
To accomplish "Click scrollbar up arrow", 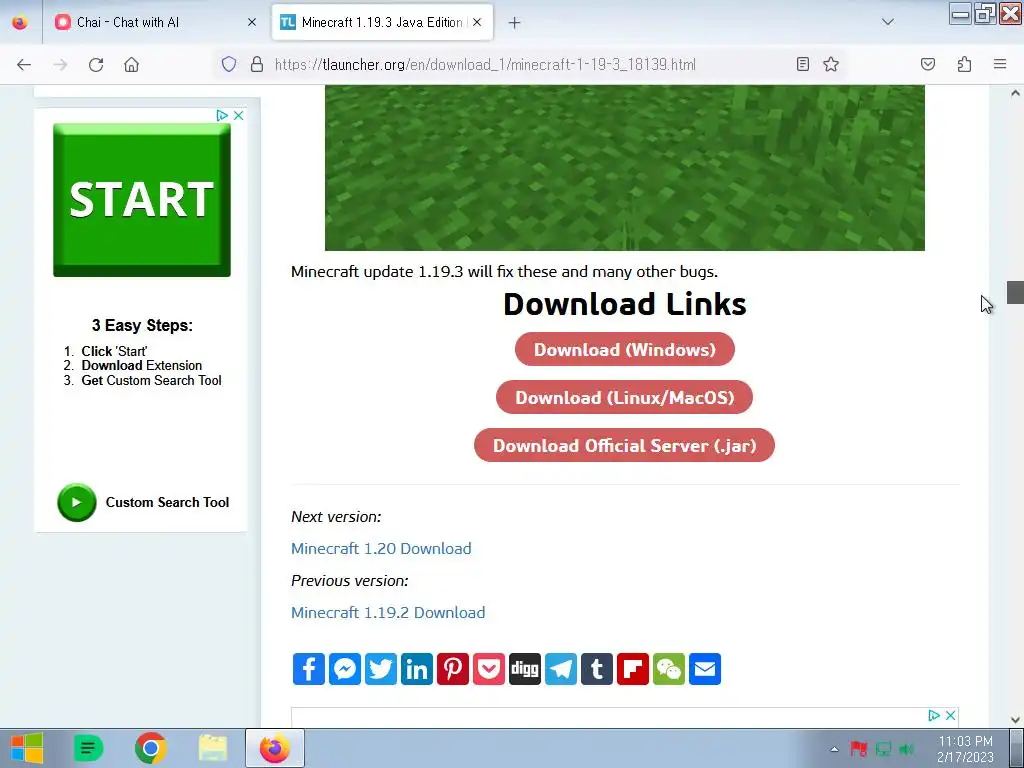I will 1015,93.
